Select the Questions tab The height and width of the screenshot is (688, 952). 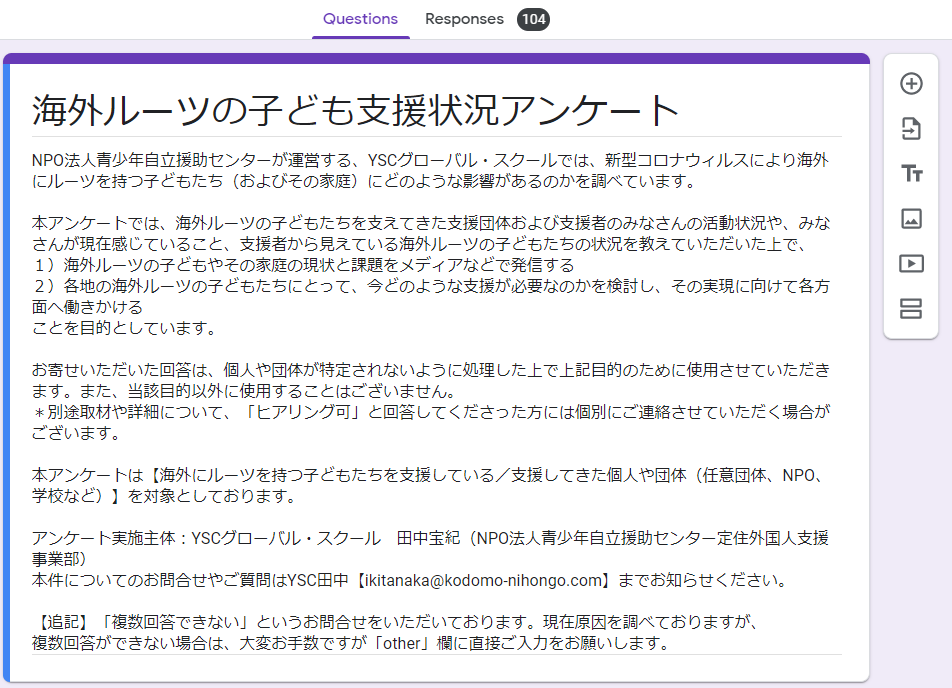tap(360, 18)
